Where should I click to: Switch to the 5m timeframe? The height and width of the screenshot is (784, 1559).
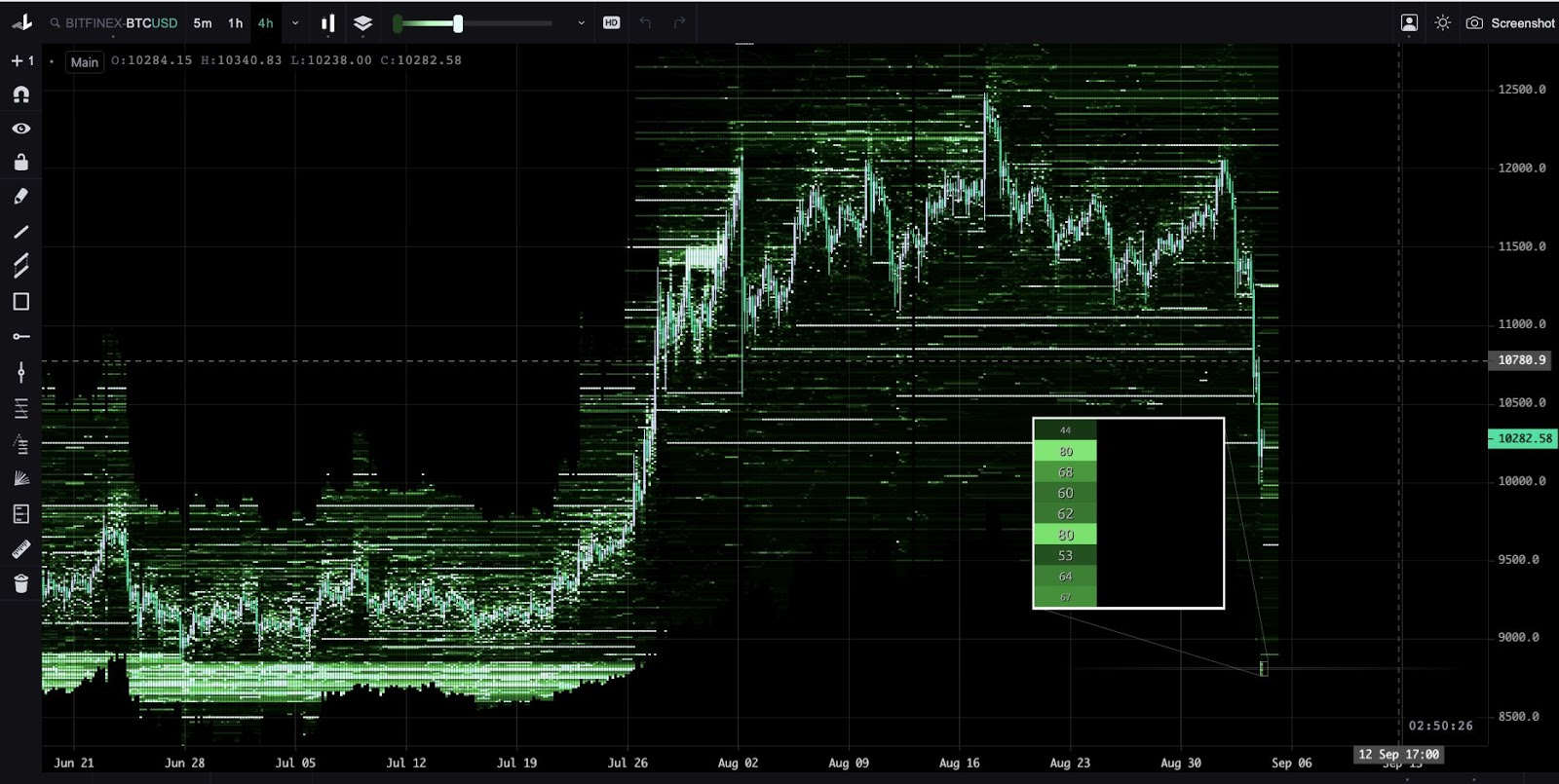tap(203, 22)
